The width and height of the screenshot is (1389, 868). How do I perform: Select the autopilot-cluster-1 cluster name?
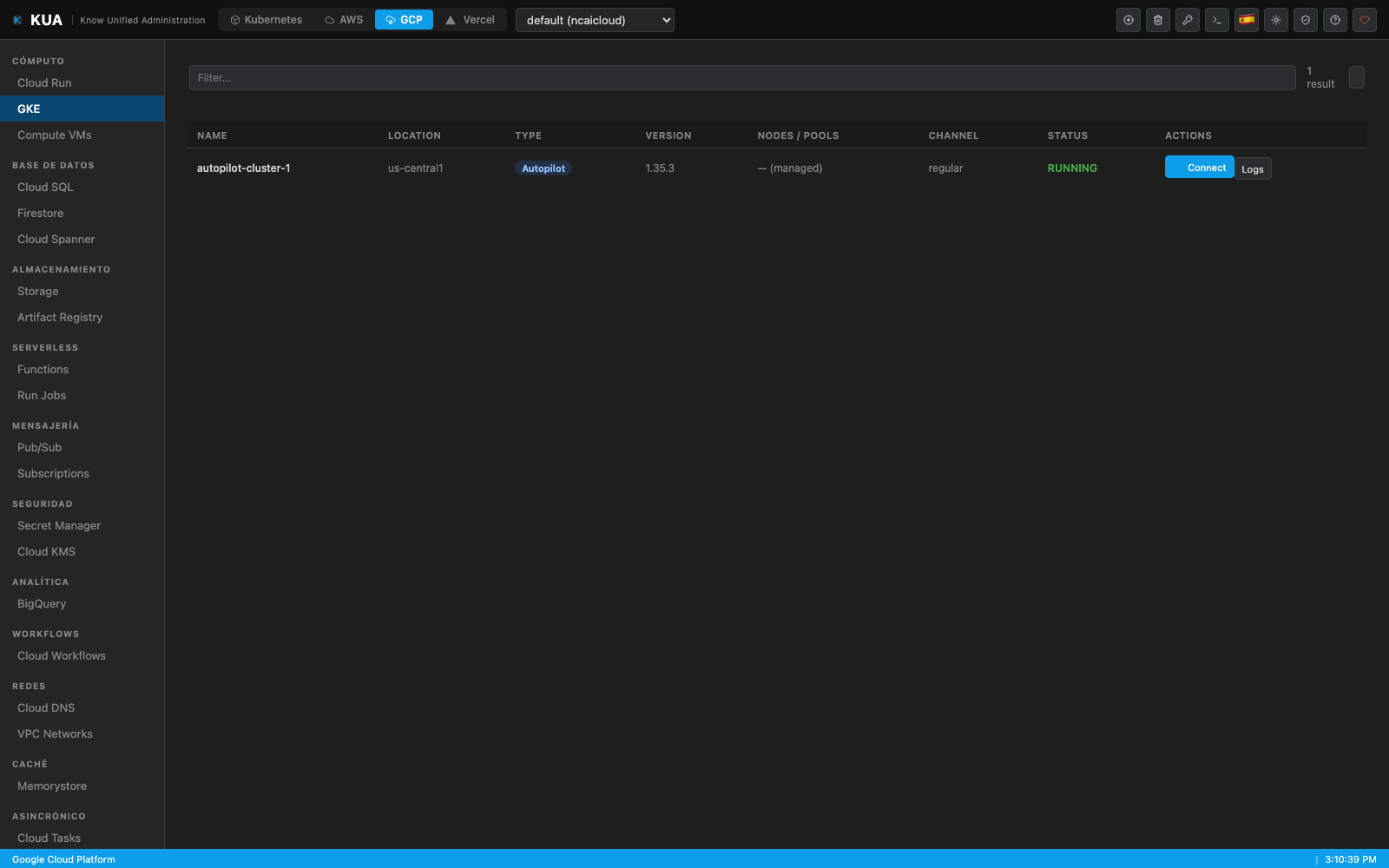click(x=243, y=168)
